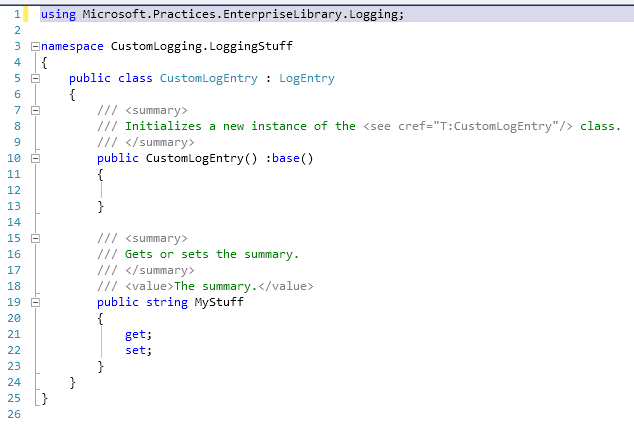The height and width of the screenshot is (433, 634).
Task: Click the 'base' keyword in the constructor
Action: tap(285, 158)
